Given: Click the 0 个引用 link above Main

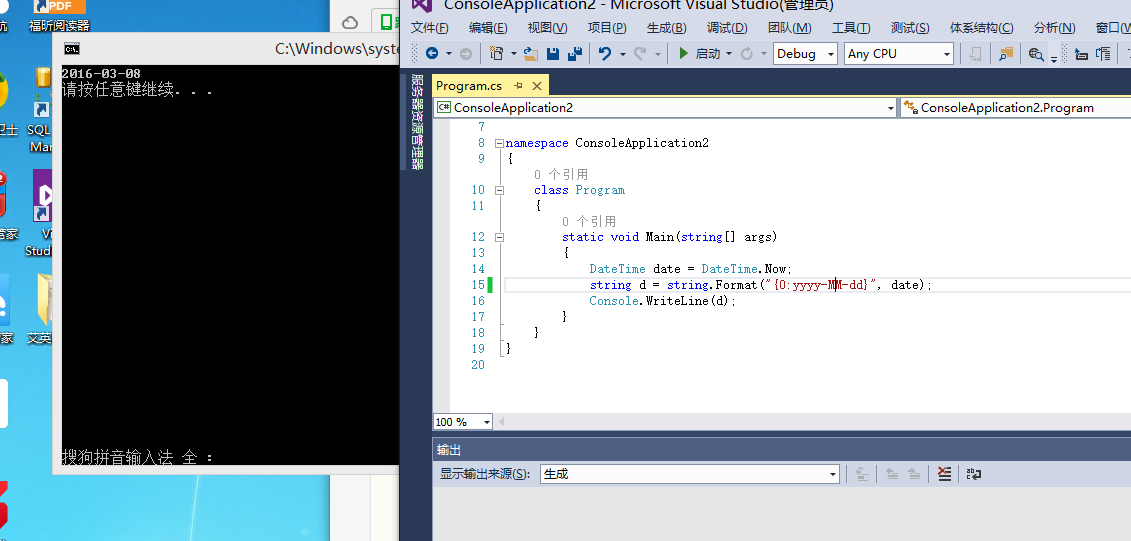Looking at the screenshot, I should 589,221.
